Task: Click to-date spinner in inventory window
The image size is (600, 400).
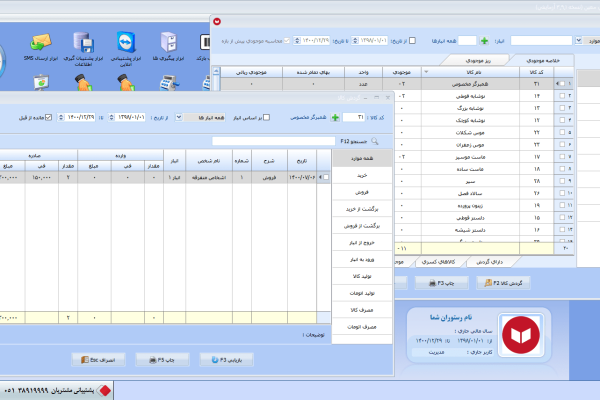Action: click(297, 40)
